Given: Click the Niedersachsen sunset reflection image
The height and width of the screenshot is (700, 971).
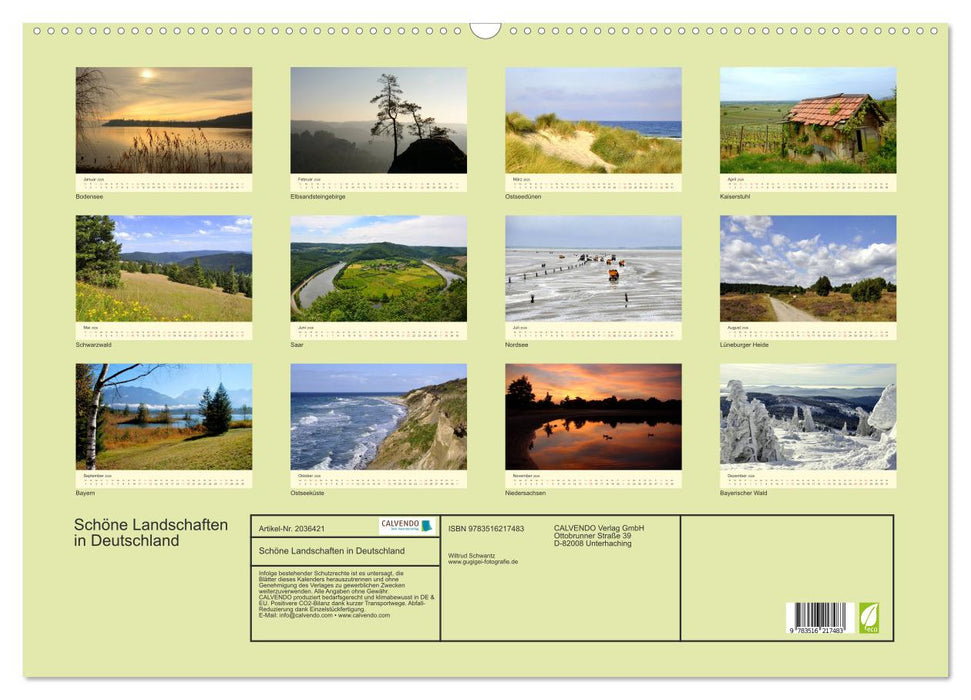Looking at the screenshot, I should click(x=593, y=416).
